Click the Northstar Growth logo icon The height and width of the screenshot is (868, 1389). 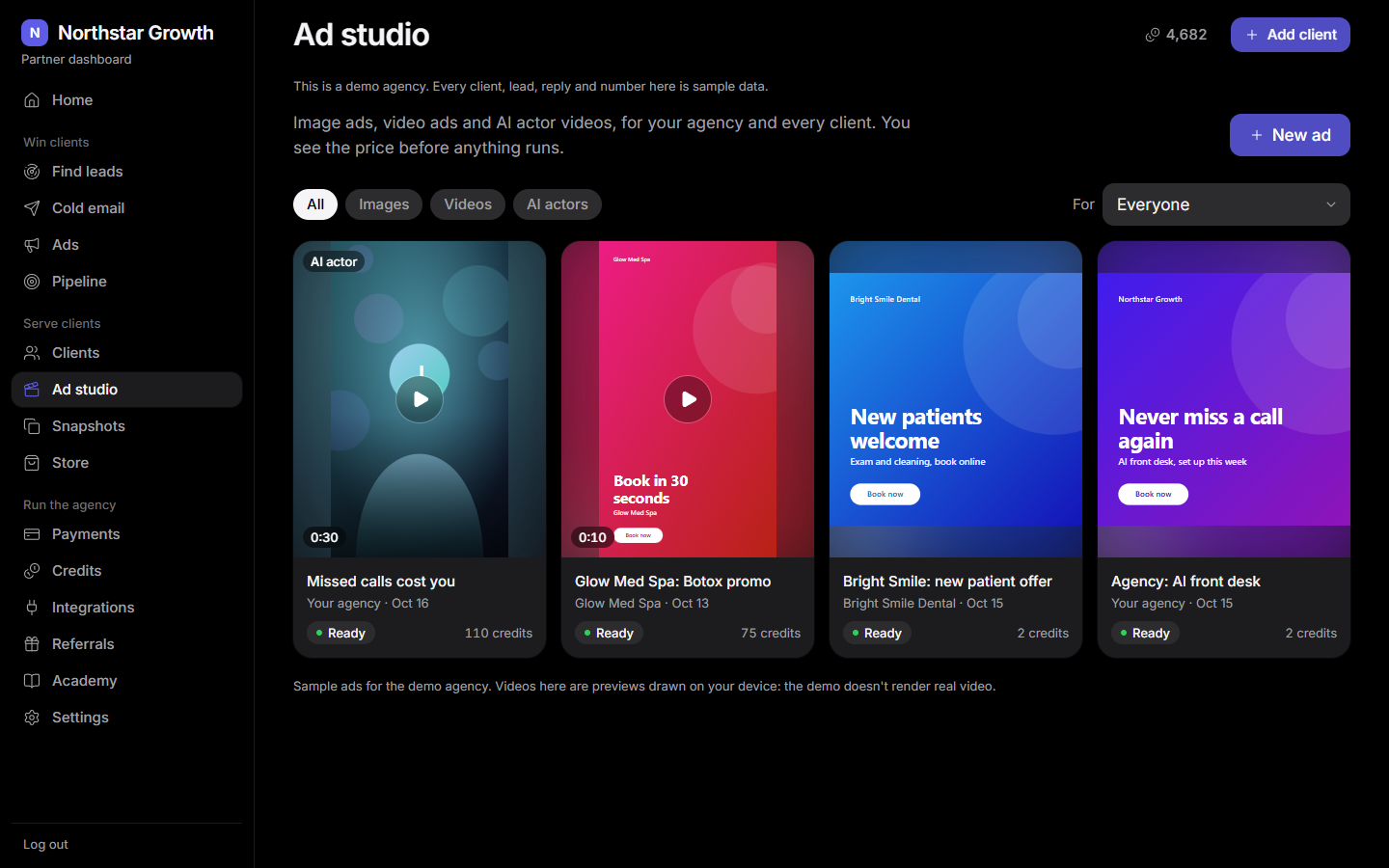coord(35,33)
